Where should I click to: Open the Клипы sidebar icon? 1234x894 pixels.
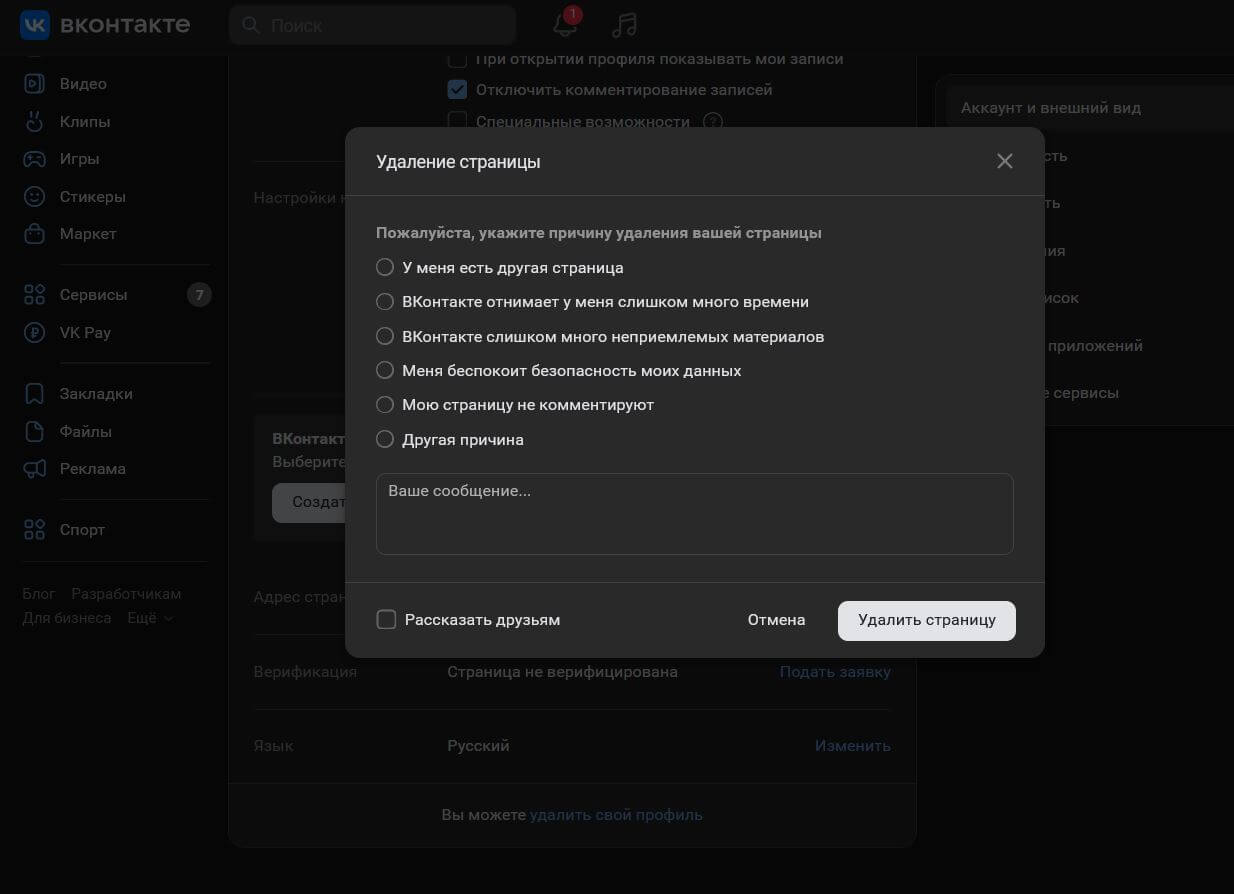pyautogui.click(x=35, y=122)
